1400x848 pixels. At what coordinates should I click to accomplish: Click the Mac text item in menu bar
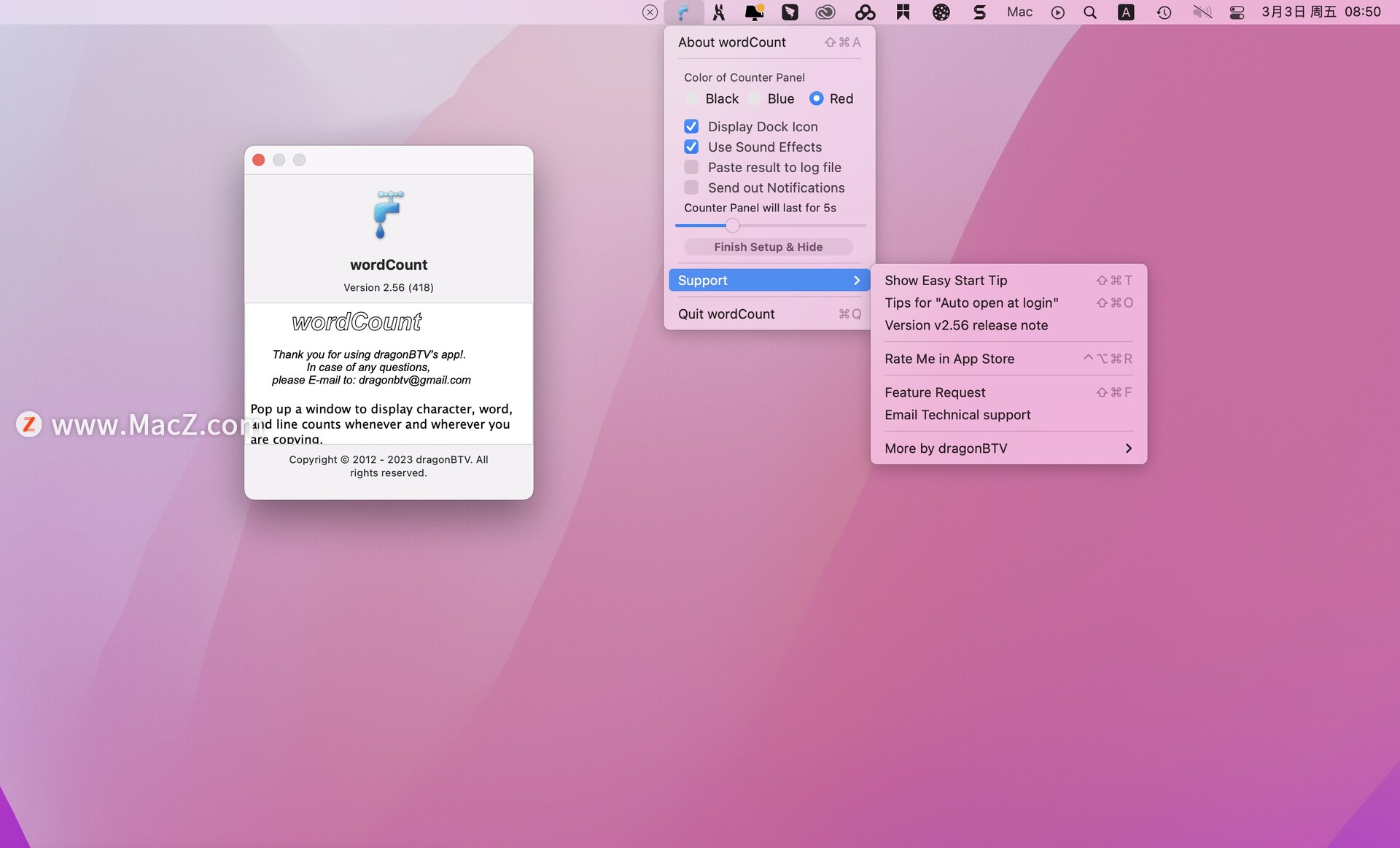1019,12
